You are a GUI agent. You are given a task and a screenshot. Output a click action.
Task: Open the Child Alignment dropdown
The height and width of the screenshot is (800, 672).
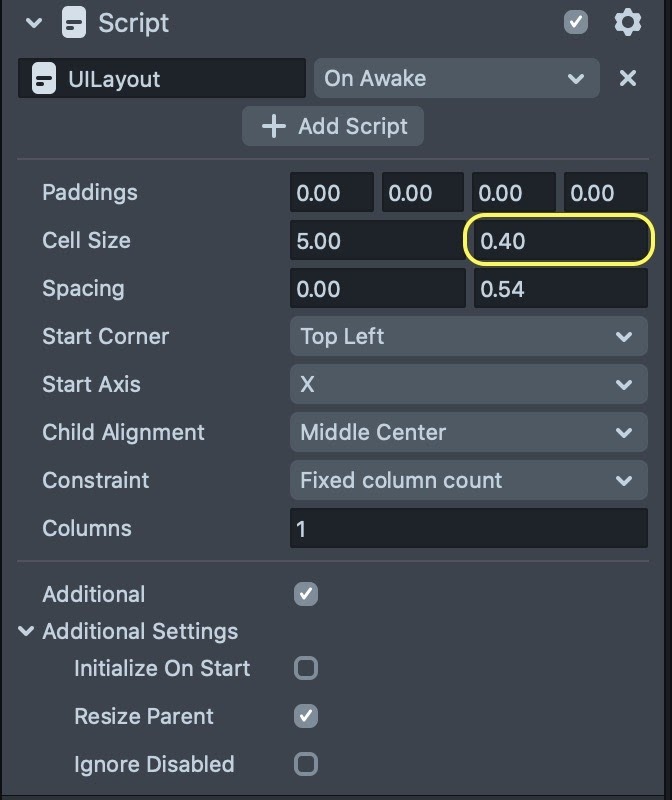(468, 432)
